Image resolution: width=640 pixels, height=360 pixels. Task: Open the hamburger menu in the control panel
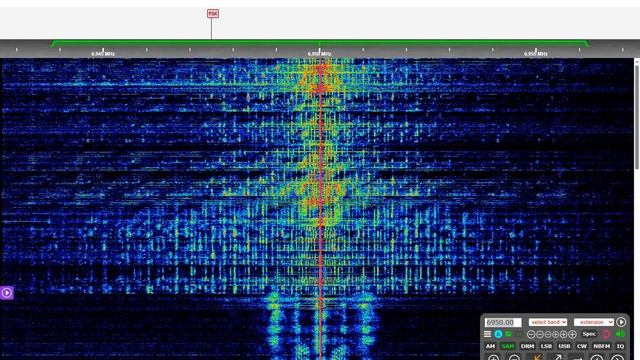click(487, 334)
